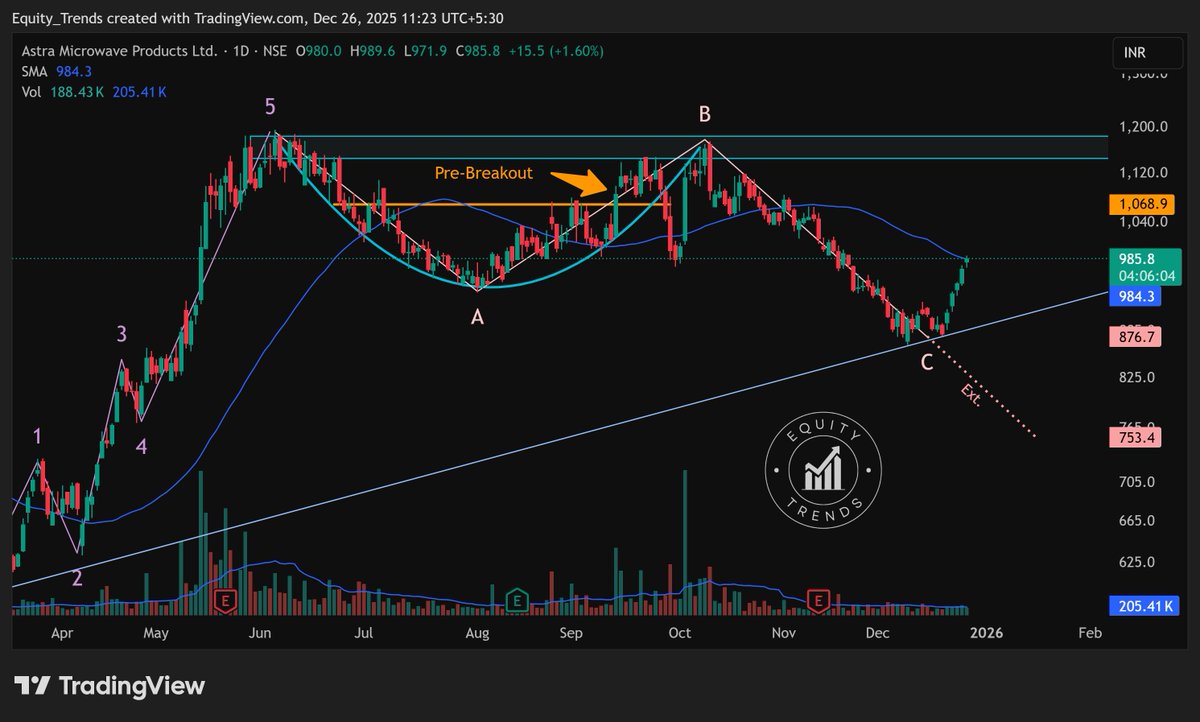Select the Ext. text annotation

click(970, 393)
